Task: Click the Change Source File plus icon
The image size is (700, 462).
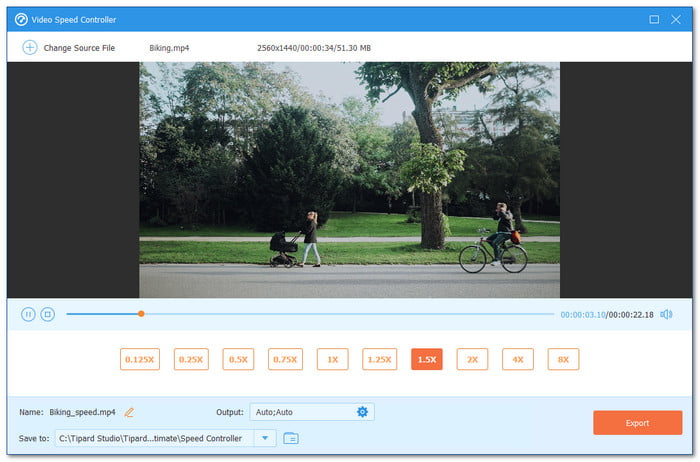Action: point(30,47)
